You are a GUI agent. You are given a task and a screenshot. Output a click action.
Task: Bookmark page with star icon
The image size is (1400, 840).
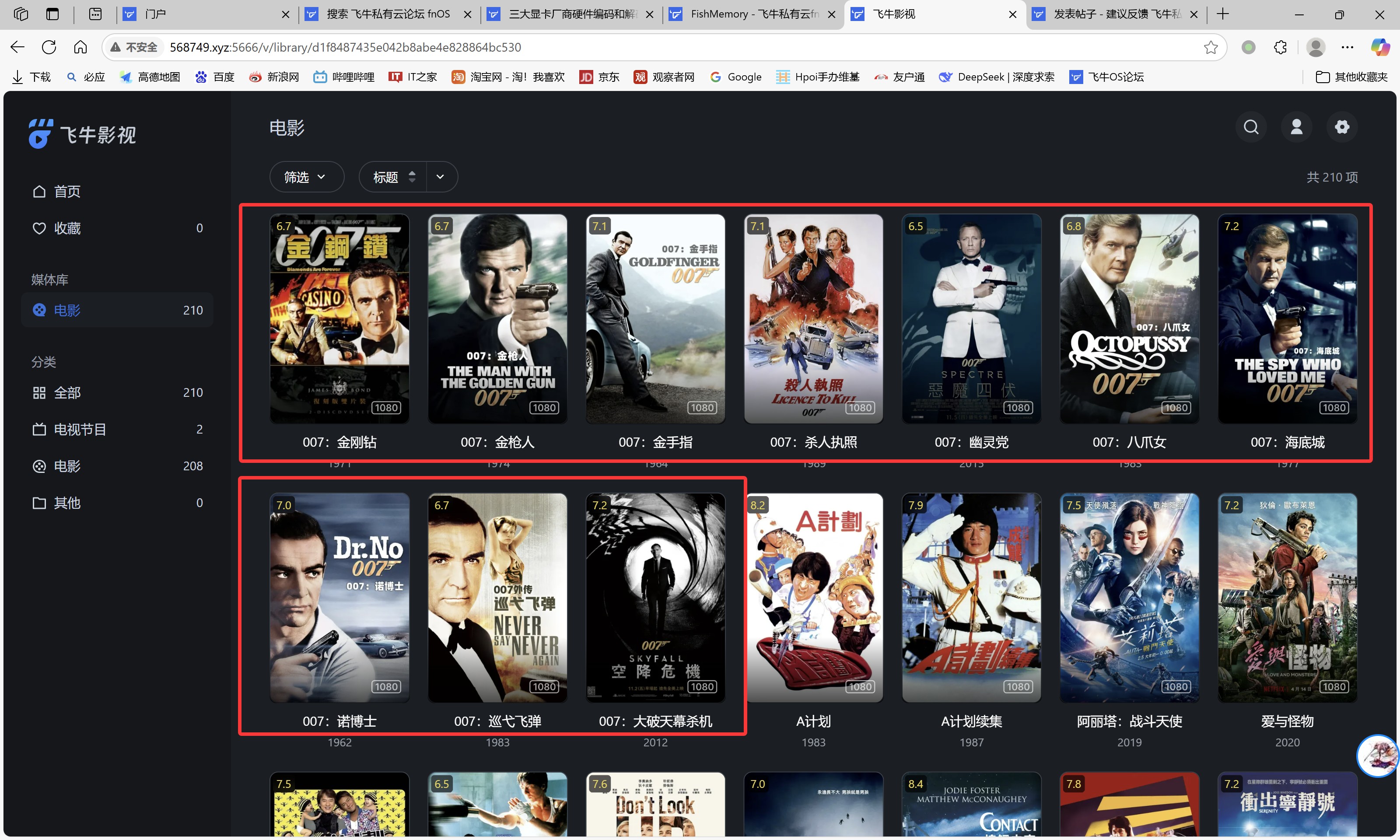click(x=1211, y=47)
